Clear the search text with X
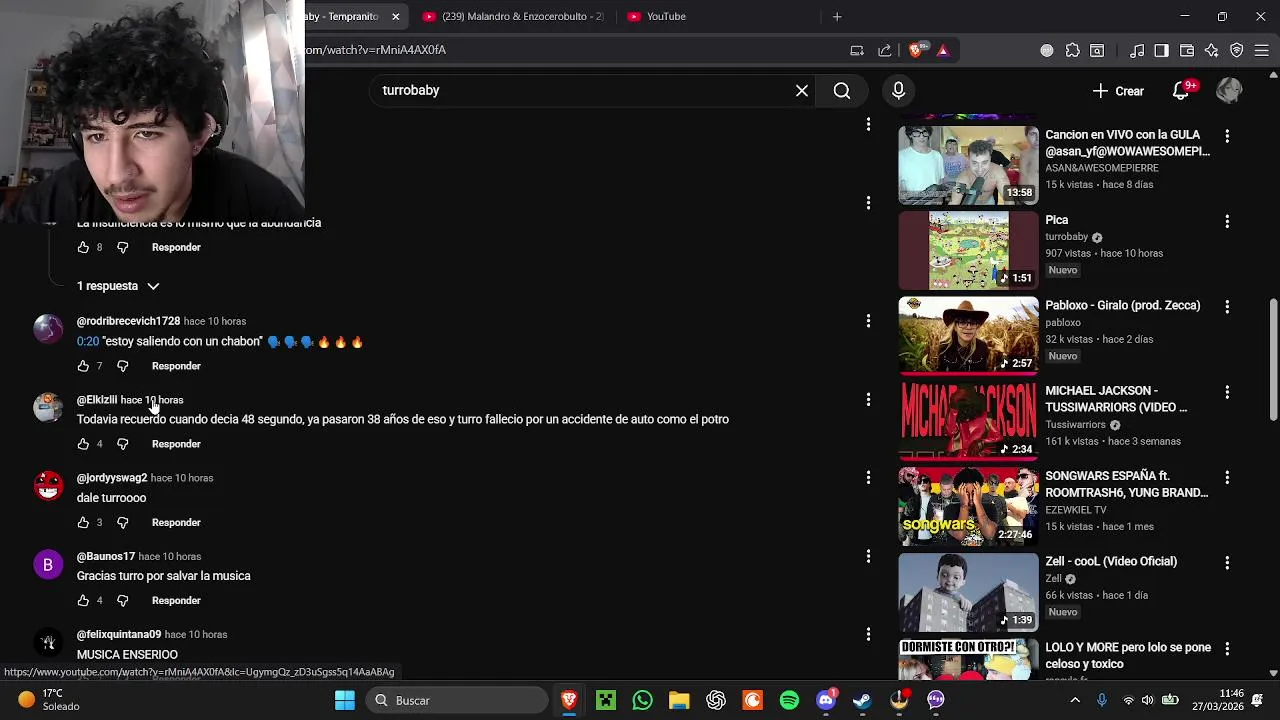The image size is (1280, 720). pos(802,91)
